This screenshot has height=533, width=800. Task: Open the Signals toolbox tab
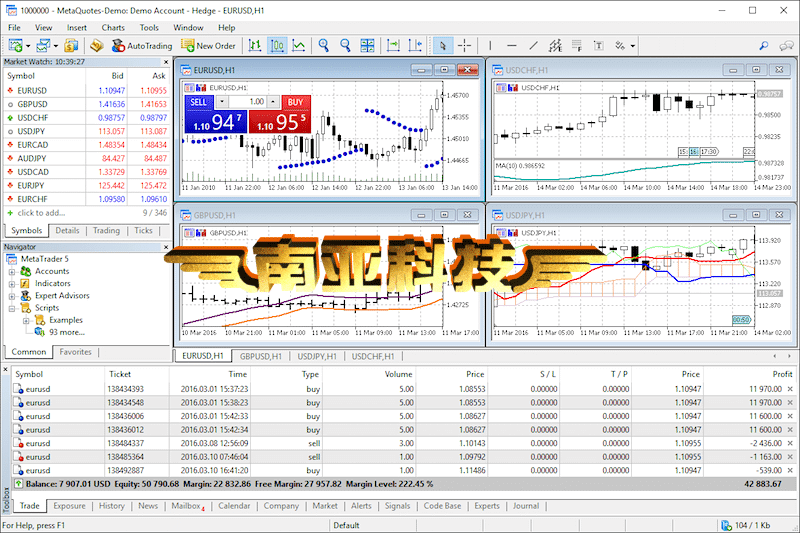[397, 506]
